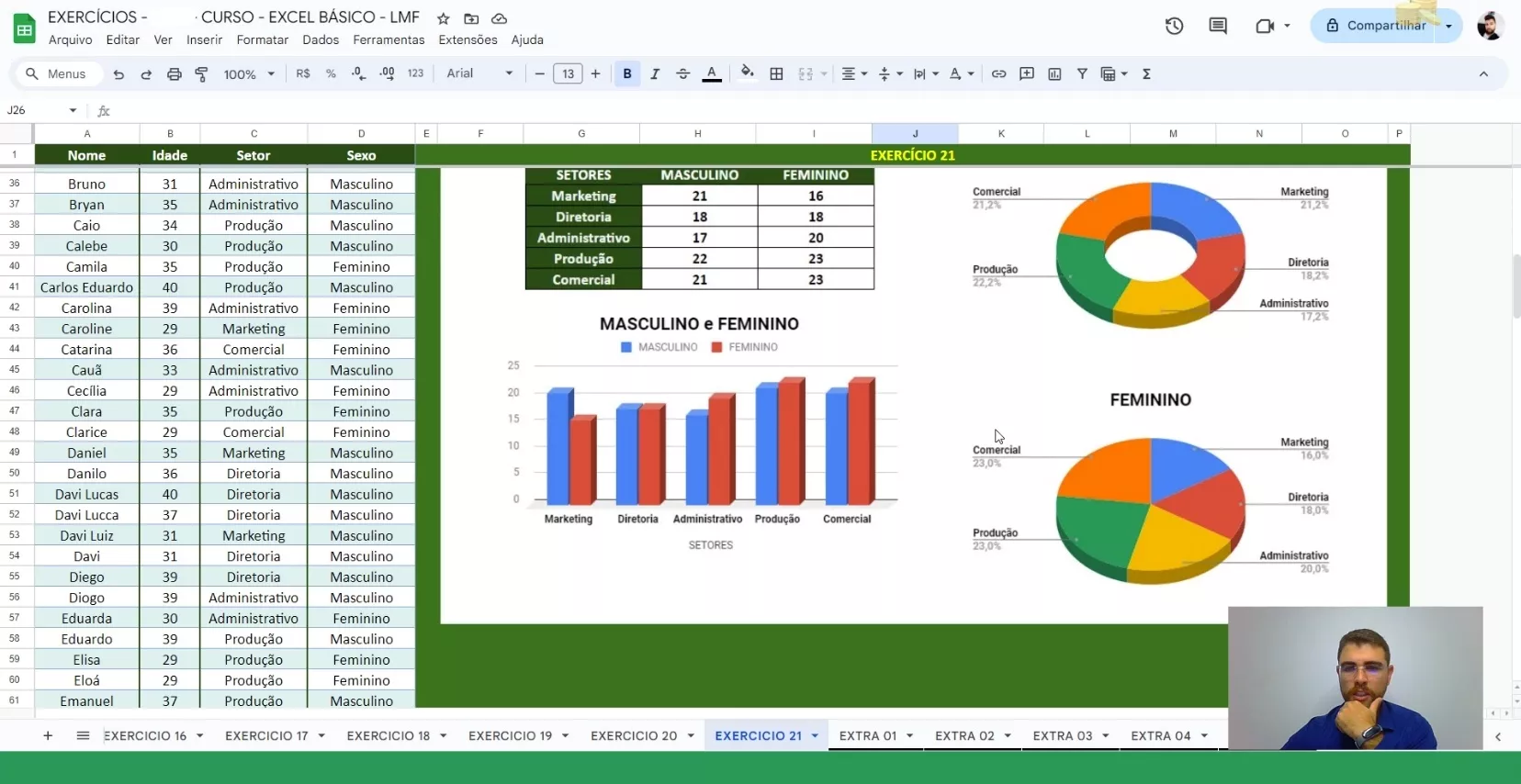Create a filter with funnel icon
This screenshot has height=784, width=1521.
(x=1082, y=74)
